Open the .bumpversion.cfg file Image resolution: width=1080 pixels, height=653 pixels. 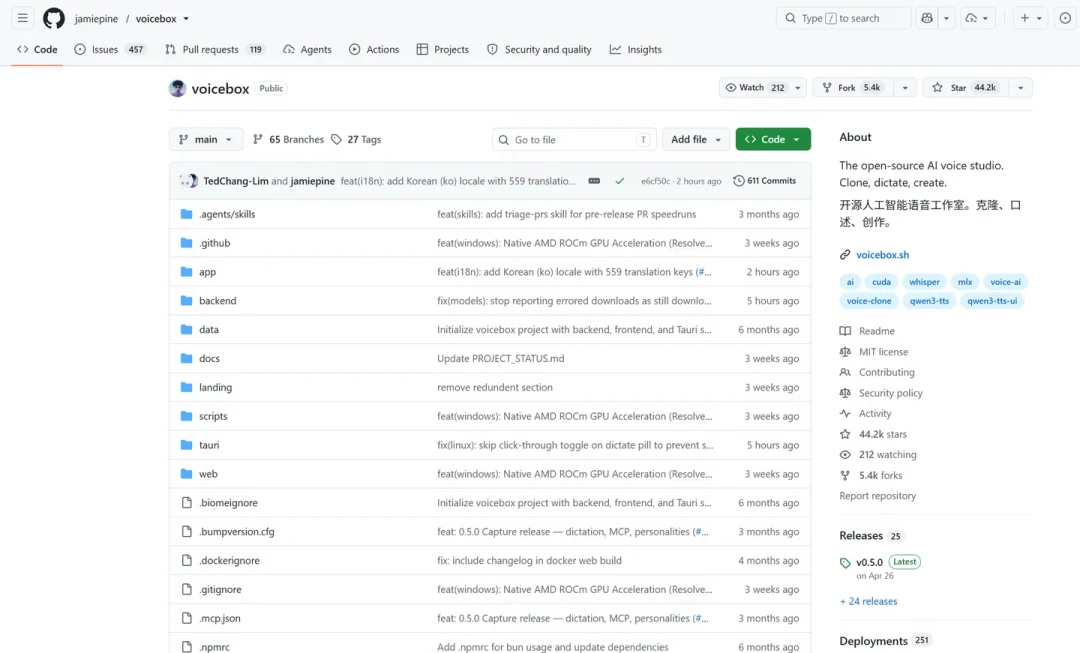236,532
